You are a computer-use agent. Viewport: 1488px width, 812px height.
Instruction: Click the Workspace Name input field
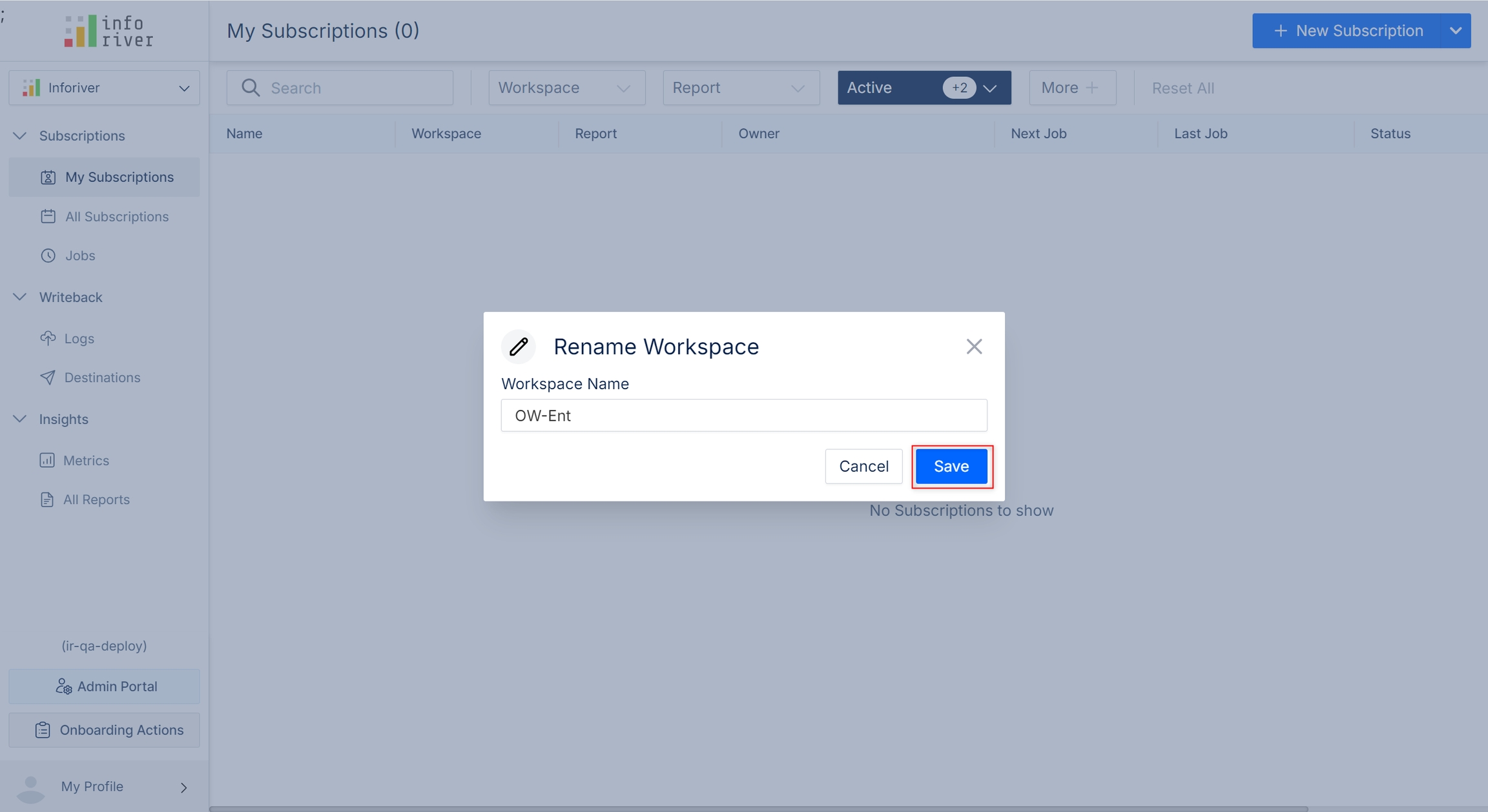tap(743, 415)
